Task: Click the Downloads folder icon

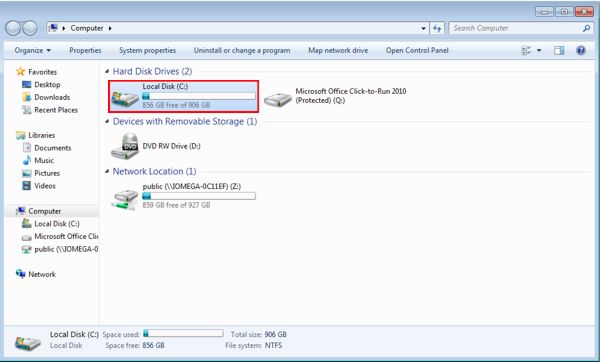Action: [x=26, y=97]
